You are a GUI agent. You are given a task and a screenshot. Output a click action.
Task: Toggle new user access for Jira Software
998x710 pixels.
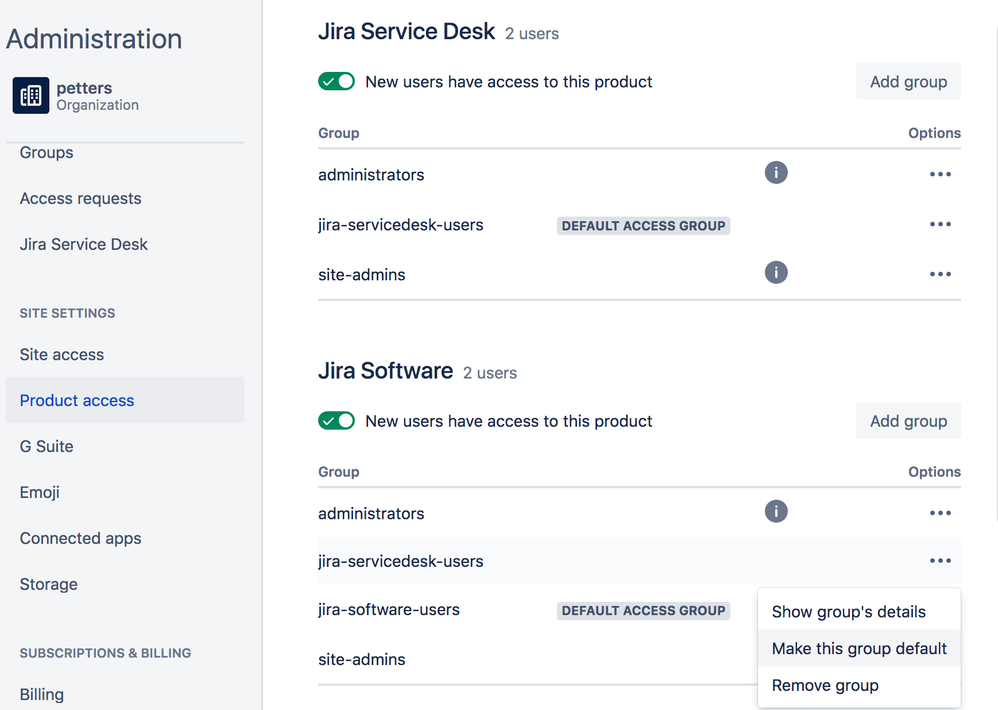point(336,420)
